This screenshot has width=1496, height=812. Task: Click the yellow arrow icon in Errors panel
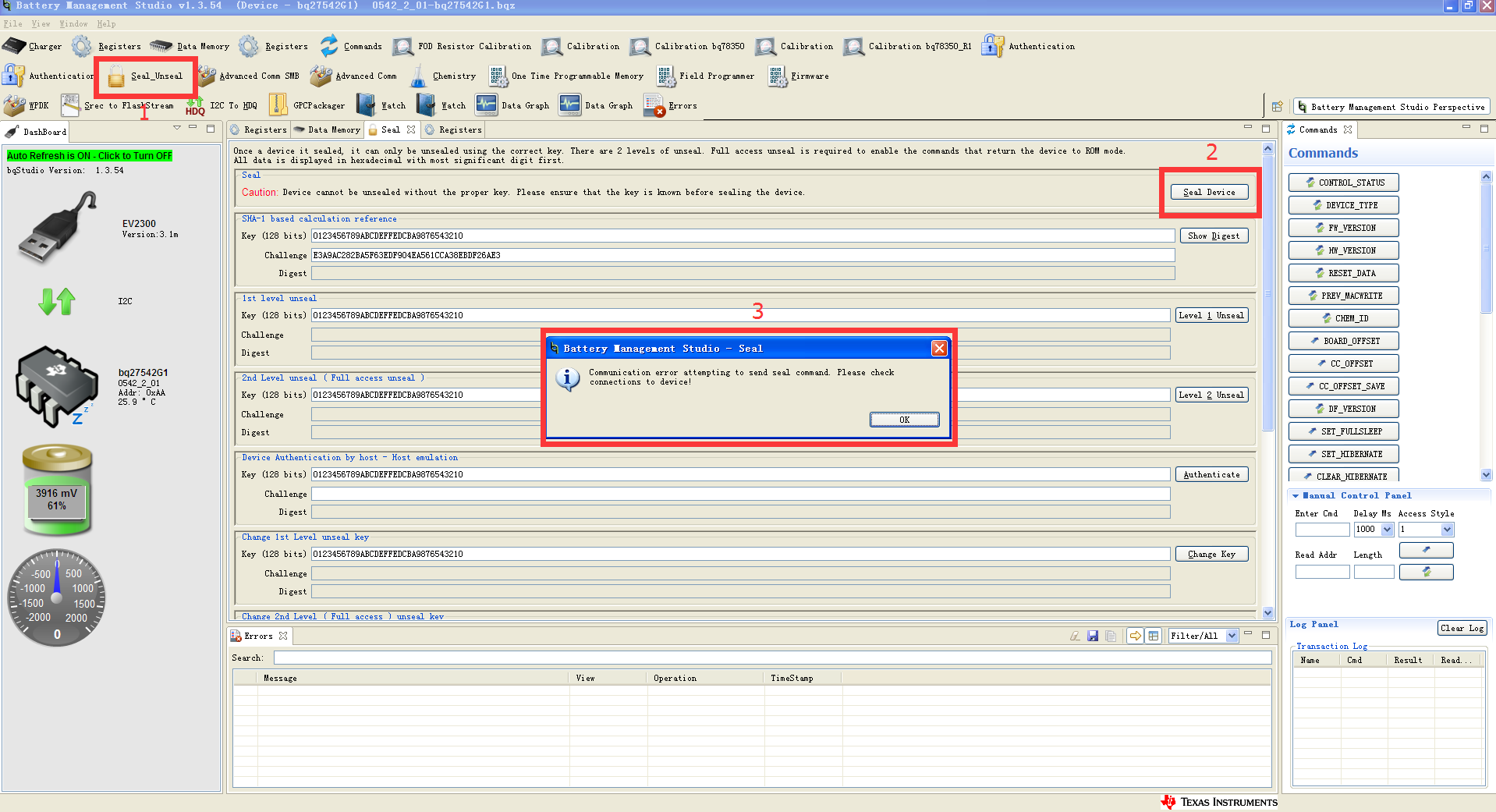(x=1136, y=636)
